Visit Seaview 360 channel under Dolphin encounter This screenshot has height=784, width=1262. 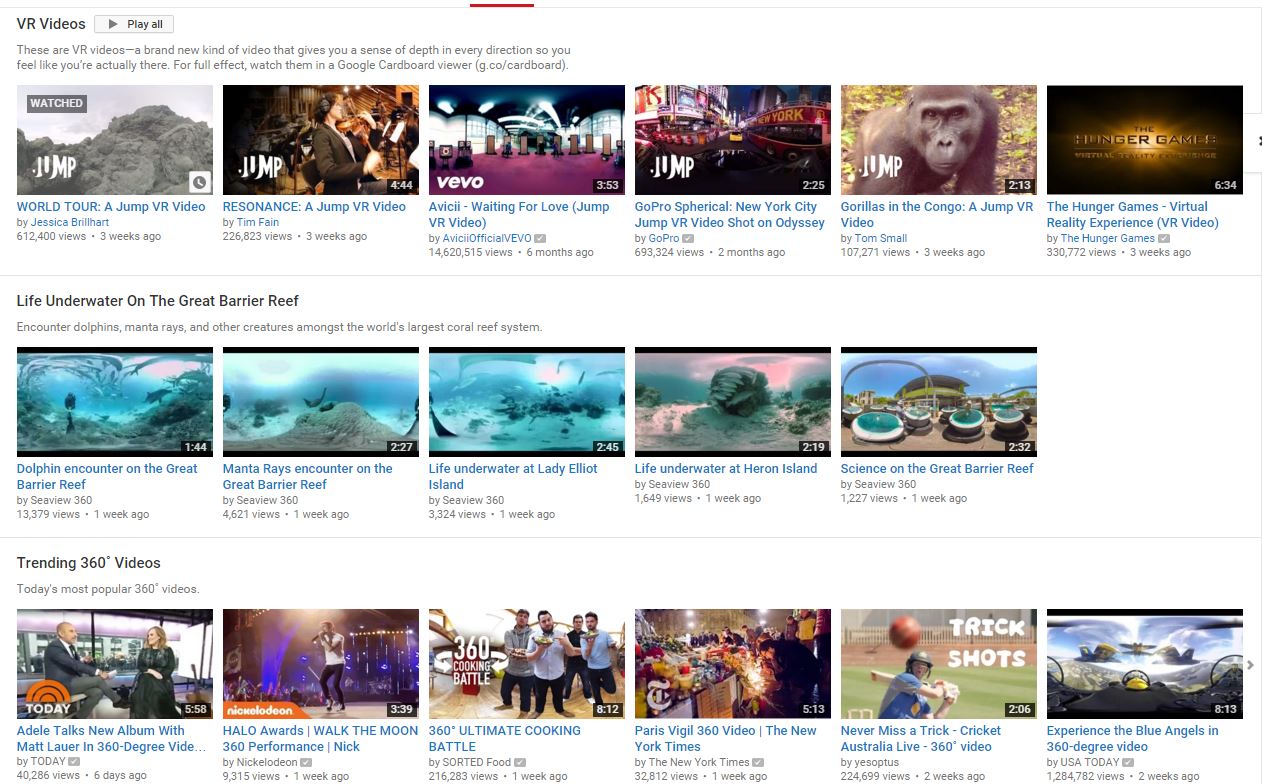[61, 500]
